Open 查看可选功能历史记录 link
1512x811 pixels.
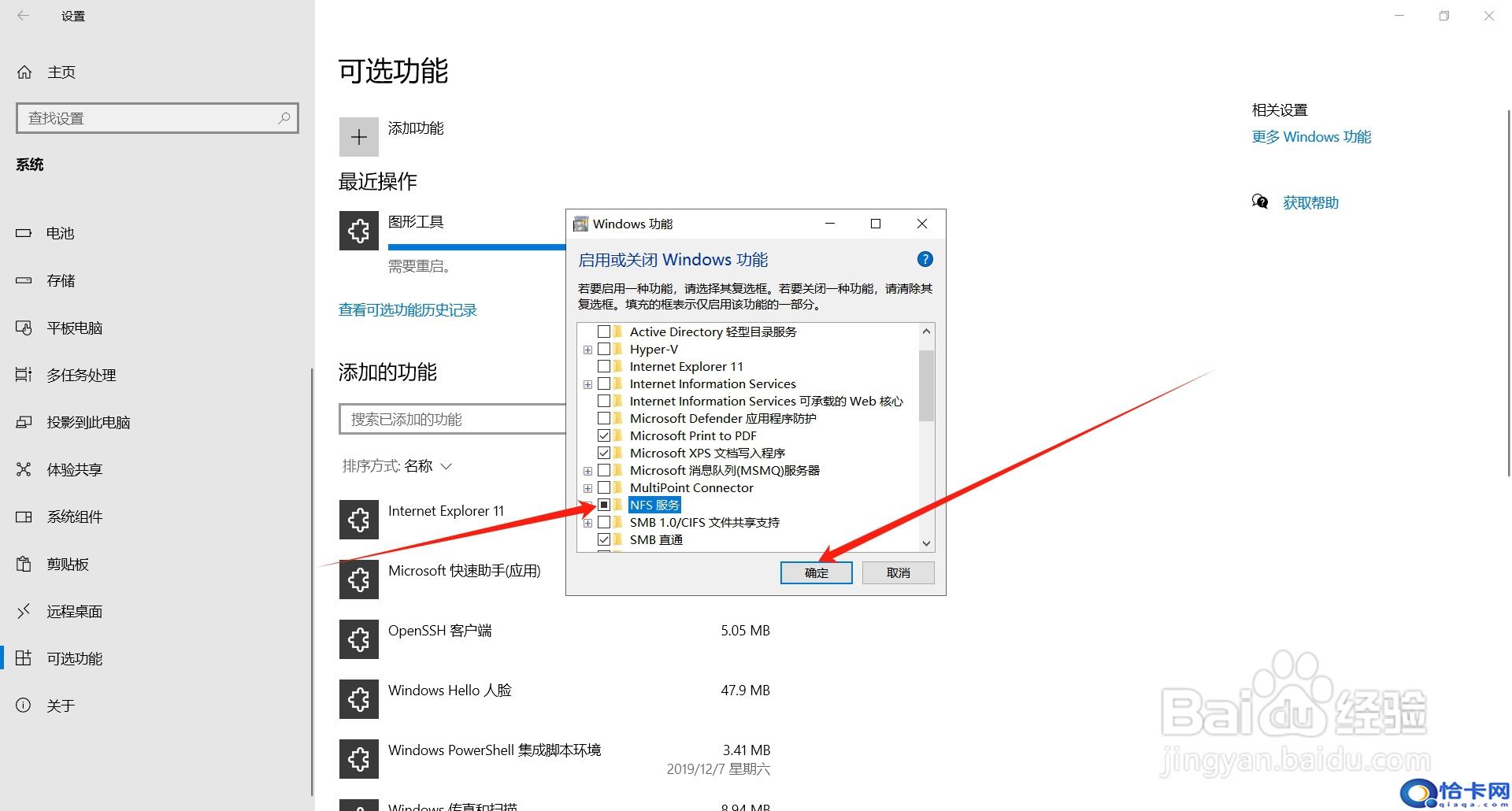click(408, 310)
